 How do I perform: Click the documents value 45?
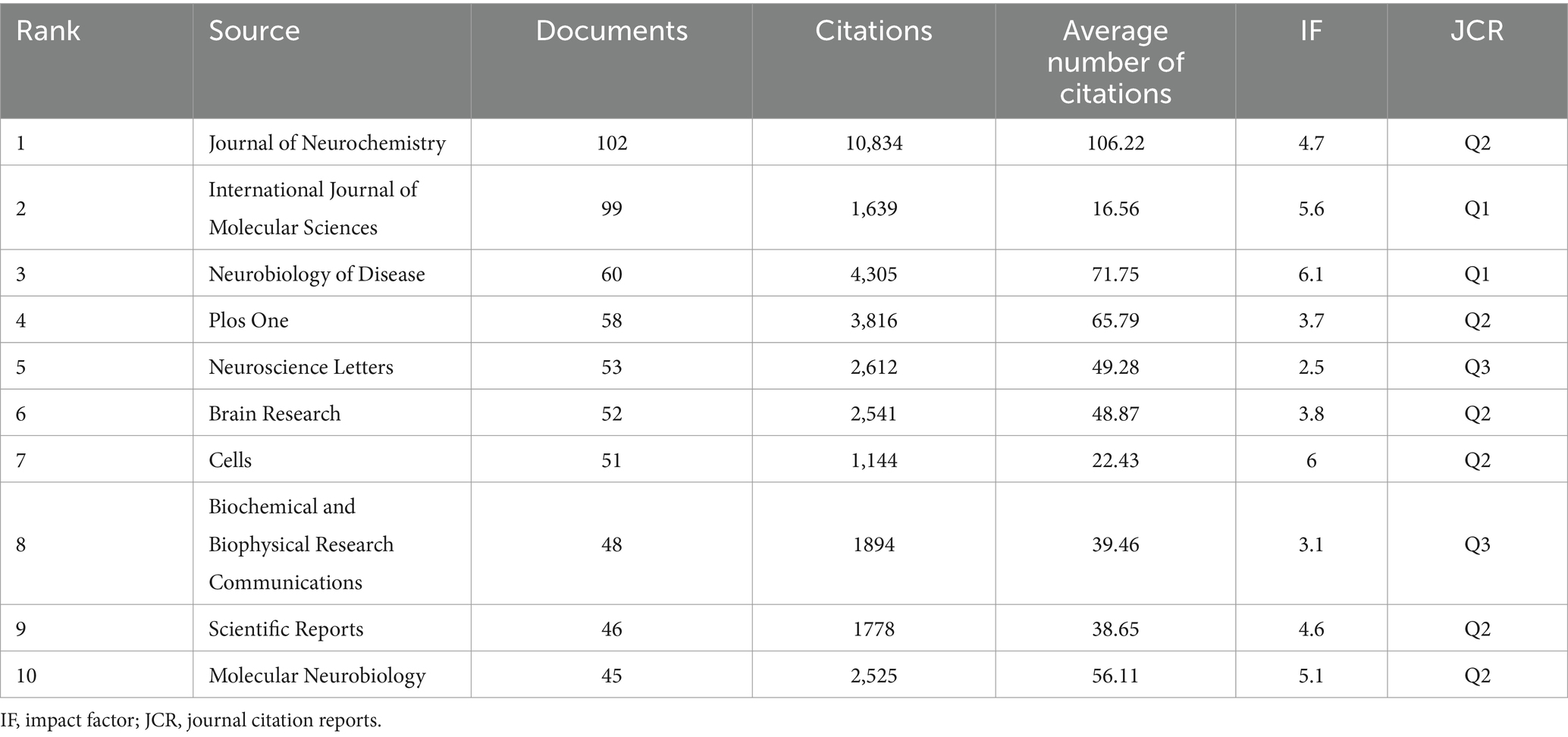(x=611, y=676)
